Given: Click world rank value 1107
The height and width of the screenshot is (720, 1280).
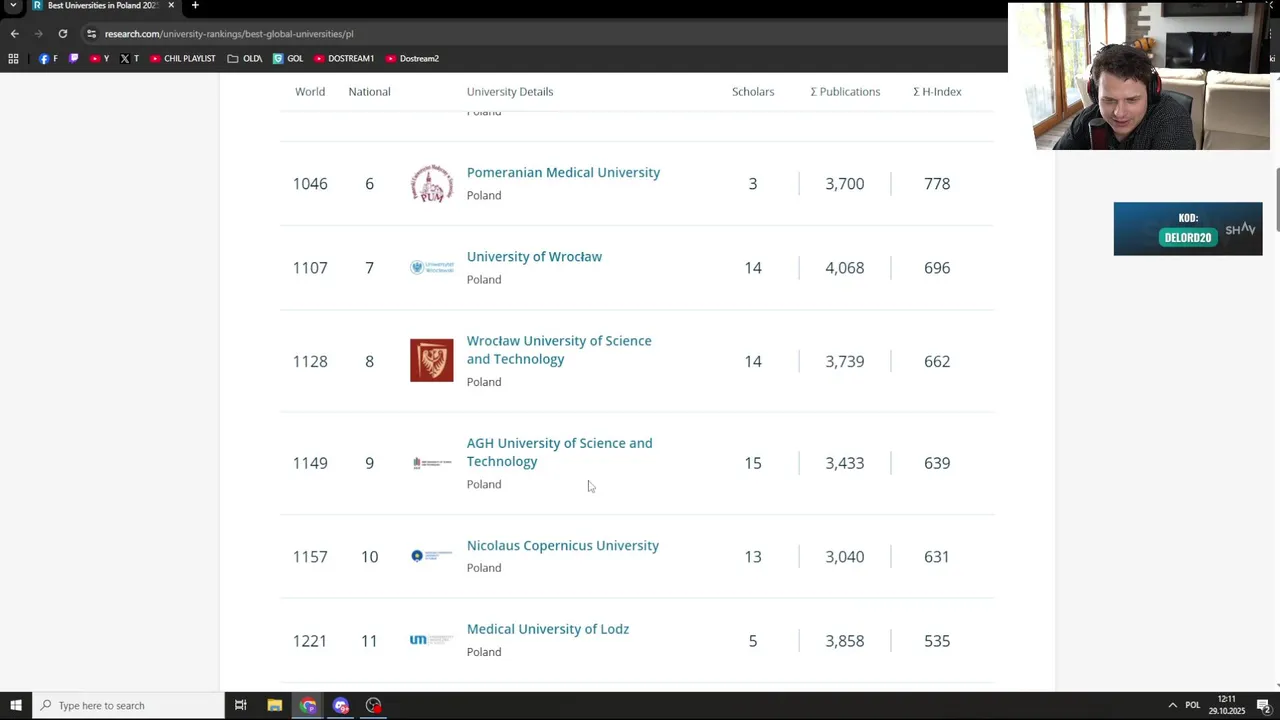Looking at the screenshot, I should pos(310,268).
